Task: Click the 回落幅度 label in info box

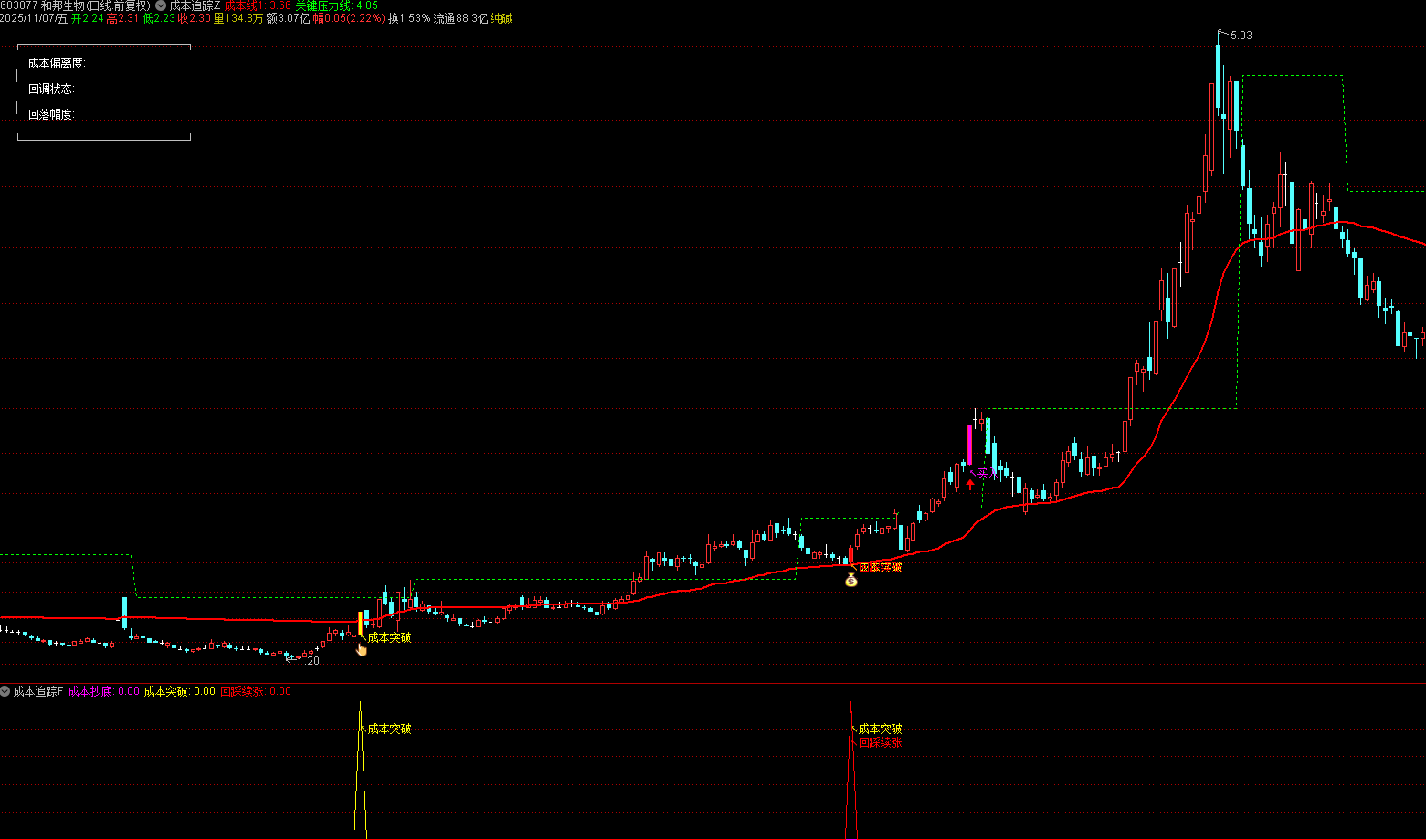Action: tap(51, 114)
